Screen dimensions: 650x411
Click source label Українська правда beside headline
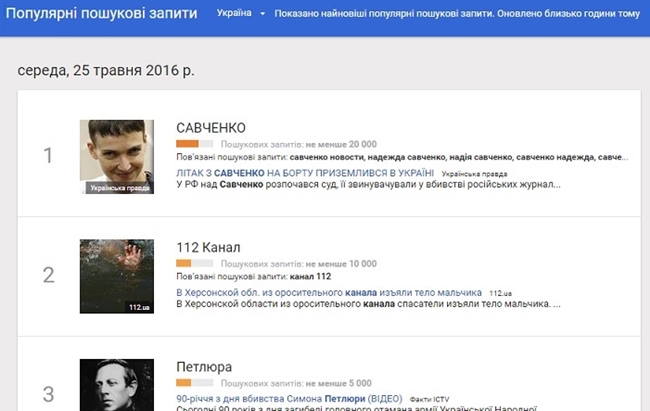pos(474,174)
